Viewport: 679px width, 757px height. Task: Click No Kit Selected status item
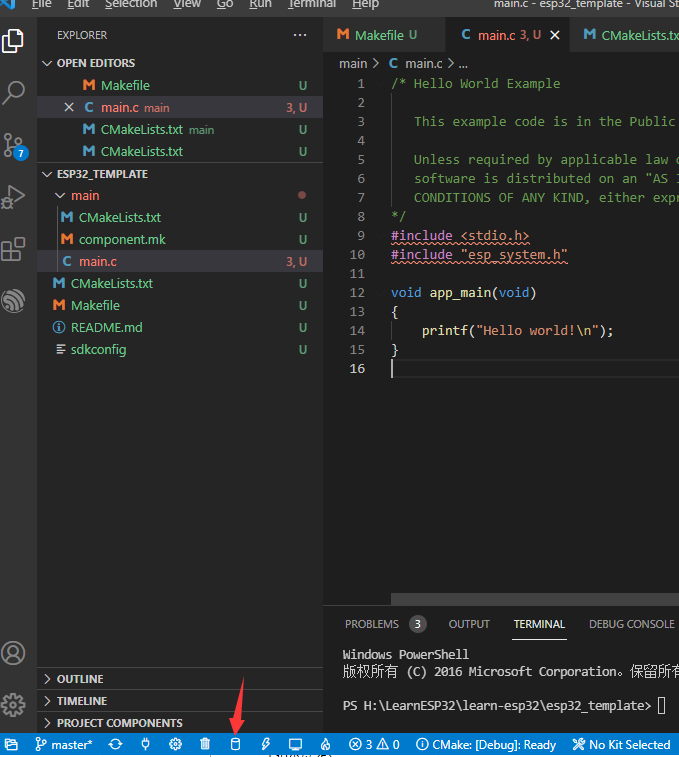pos(621,744)
